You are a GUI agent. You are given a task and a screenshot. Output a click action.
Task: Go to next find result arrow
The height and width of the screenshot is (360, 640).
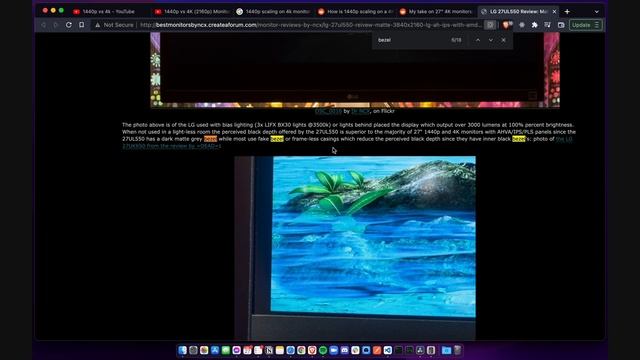coord(491,40)
